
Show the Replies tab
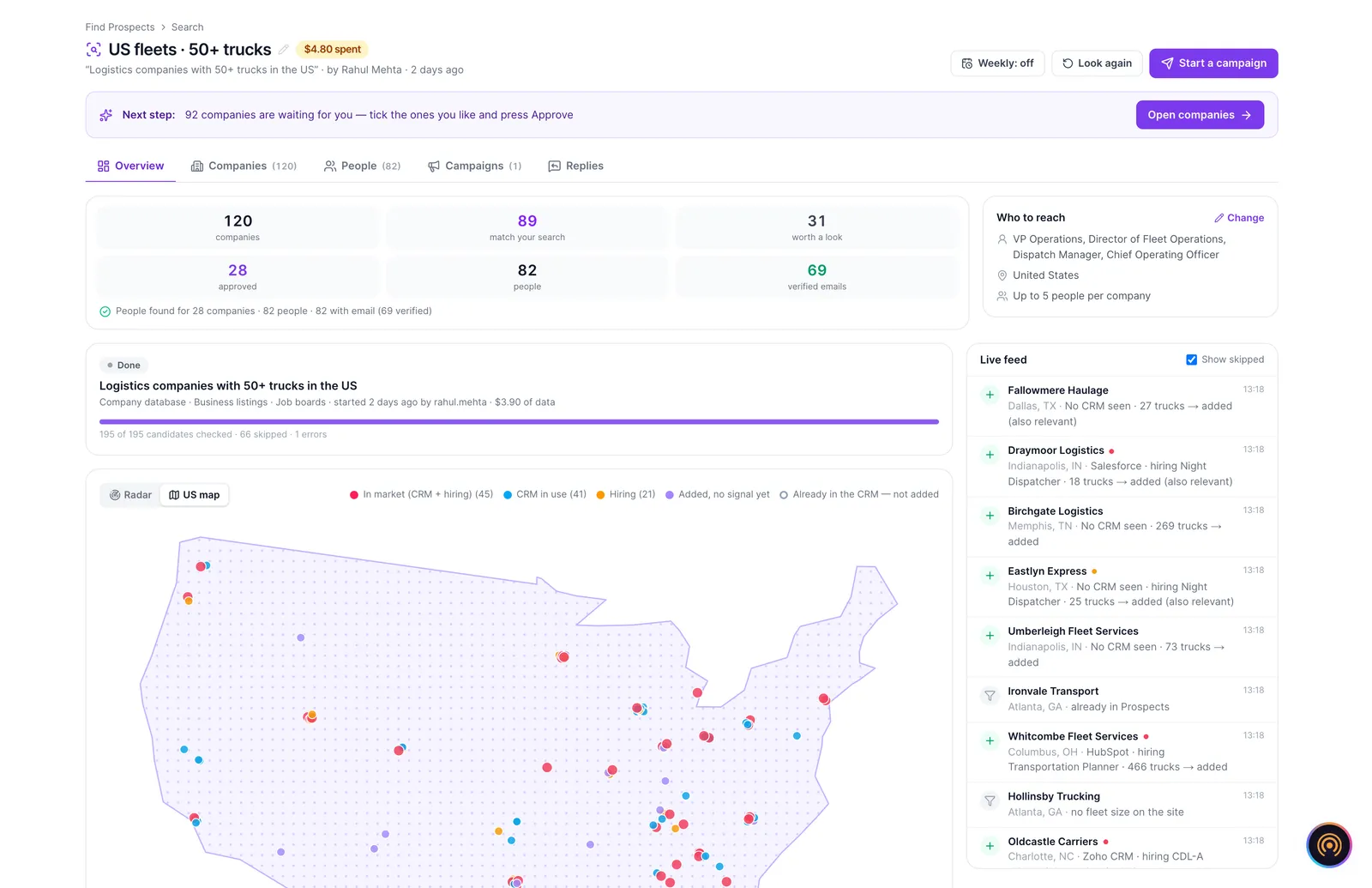tap(575, 166)
